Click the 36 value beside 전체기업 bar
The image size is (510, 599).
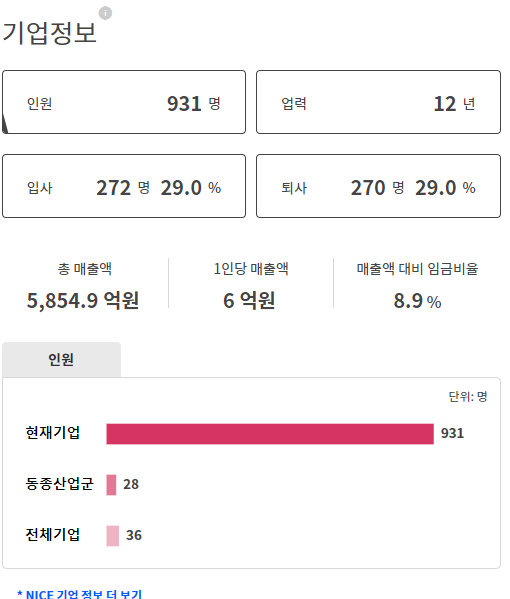pos(134,535)
